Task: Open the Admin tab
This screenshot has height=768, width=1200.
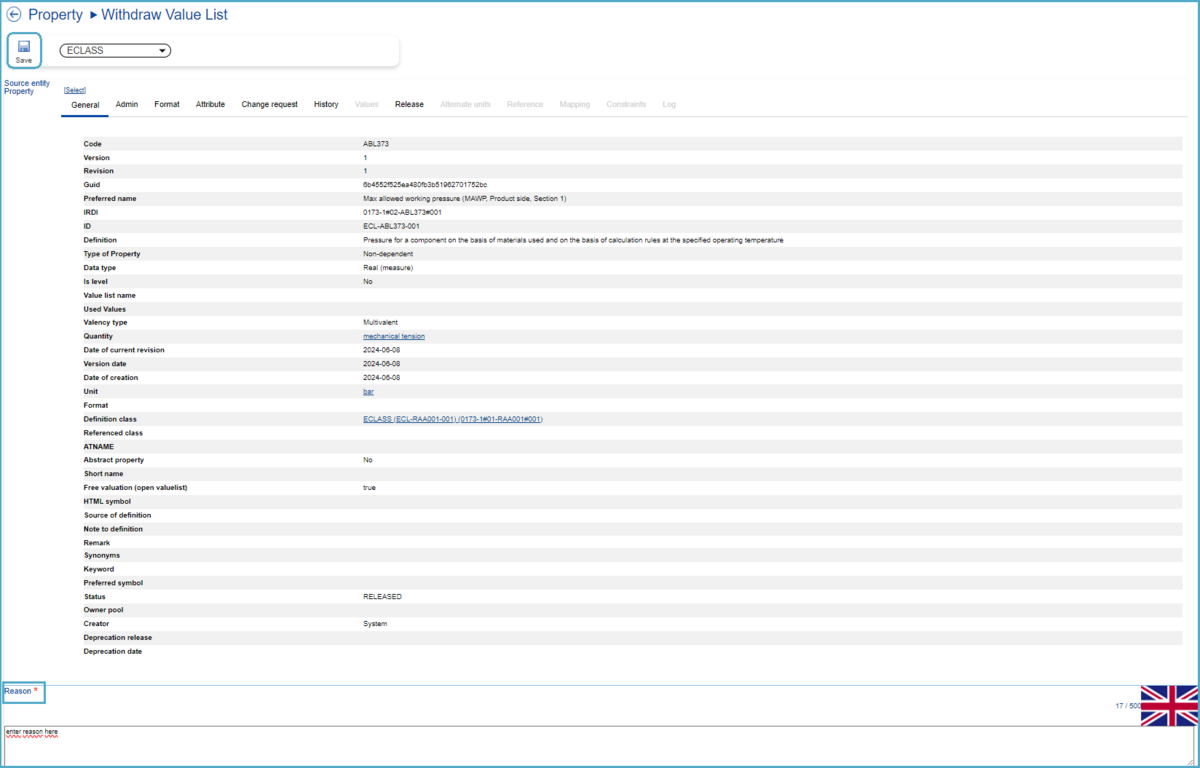Action: 127,104
